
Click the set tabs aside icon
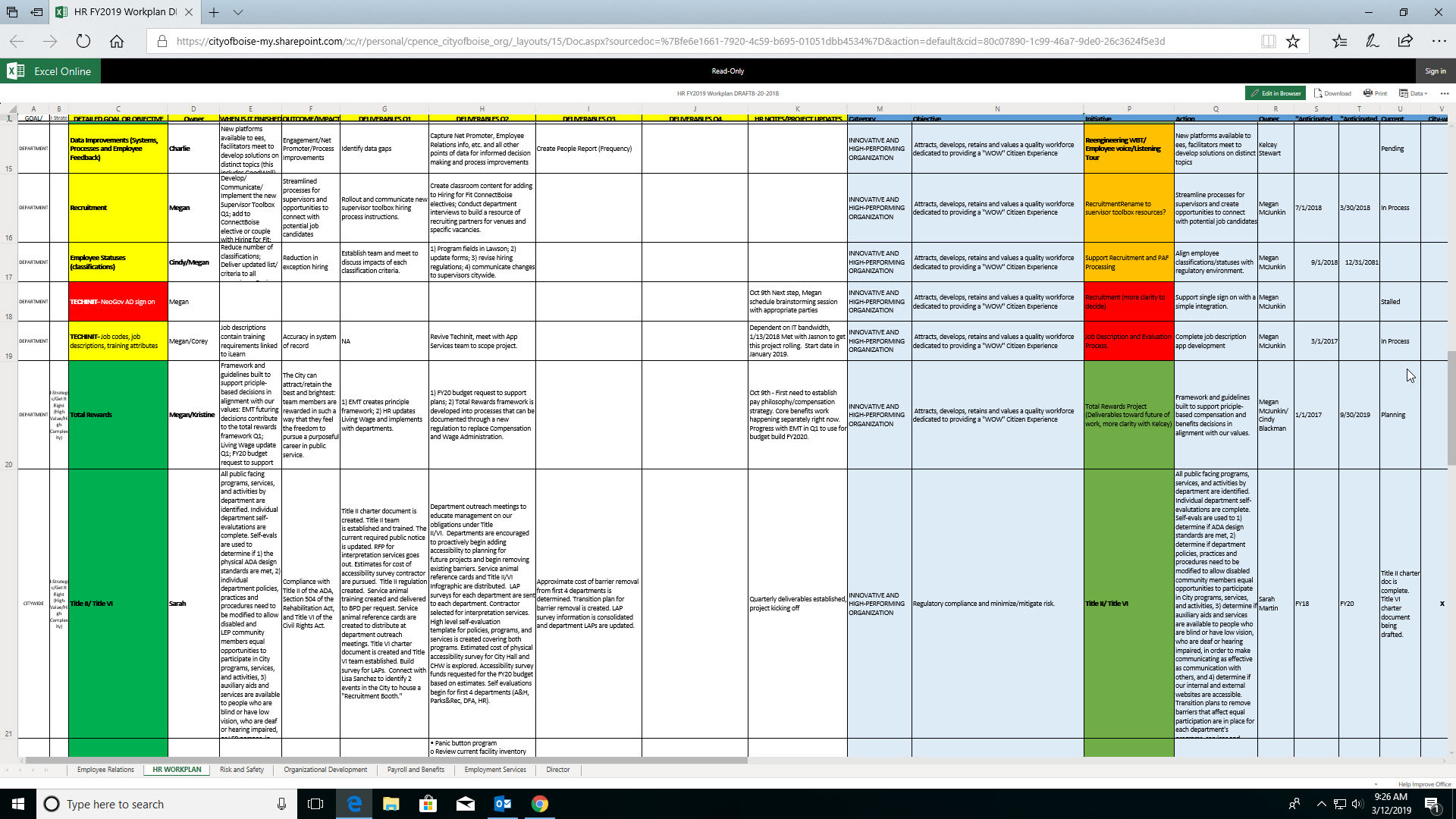pos(36,12)
